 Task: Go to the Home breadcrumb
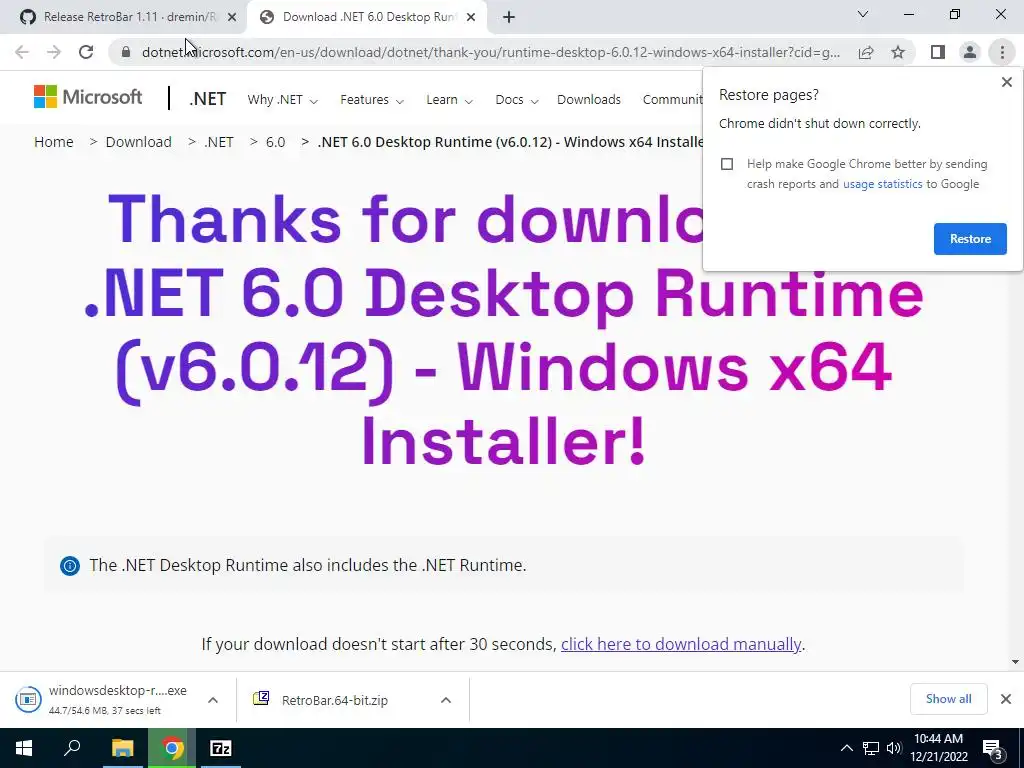point(54,142)
